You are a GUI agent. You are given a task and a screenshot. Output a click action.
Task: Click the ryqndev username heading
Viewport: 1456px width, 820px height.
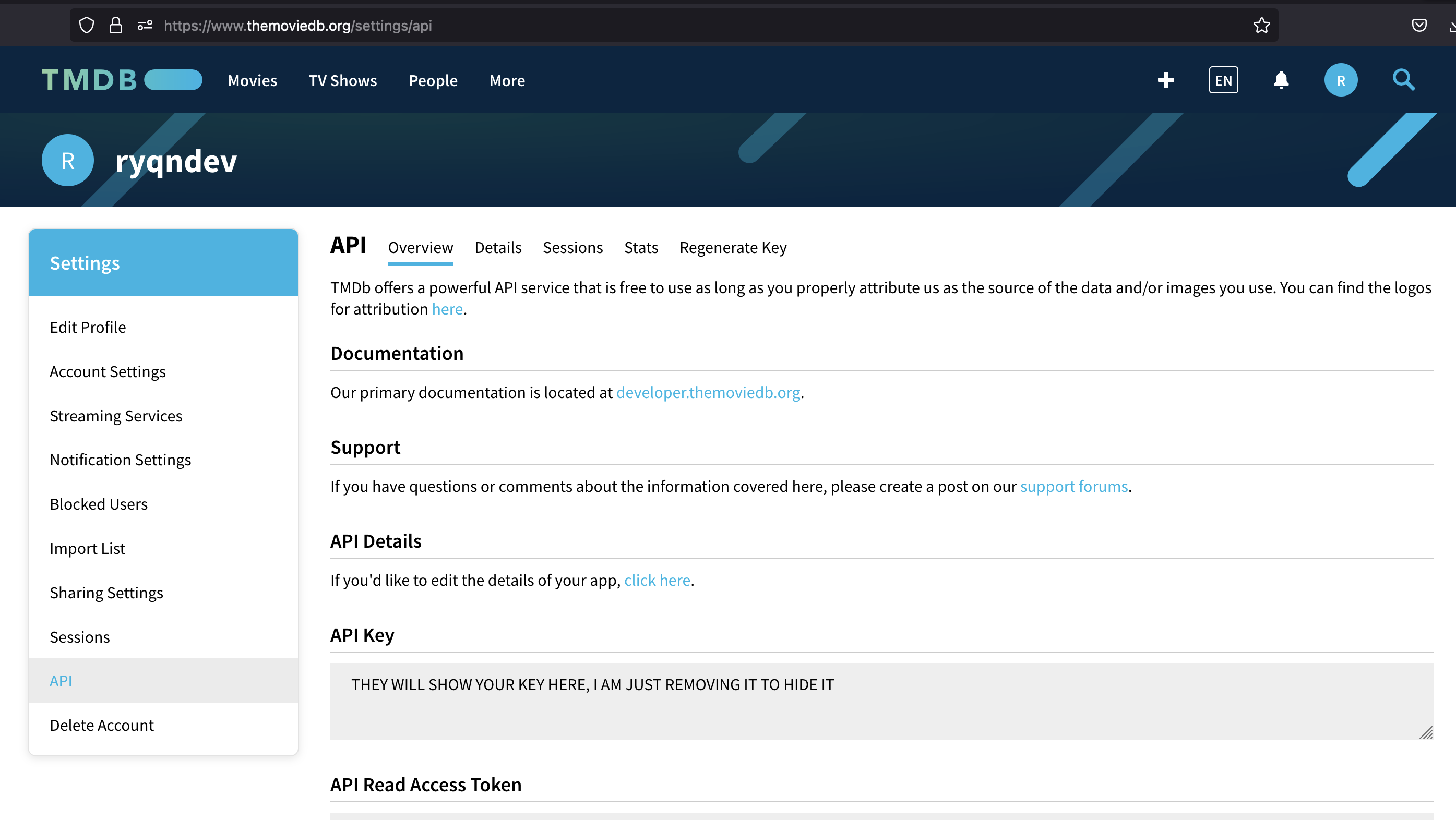click(x=176, y=161)
